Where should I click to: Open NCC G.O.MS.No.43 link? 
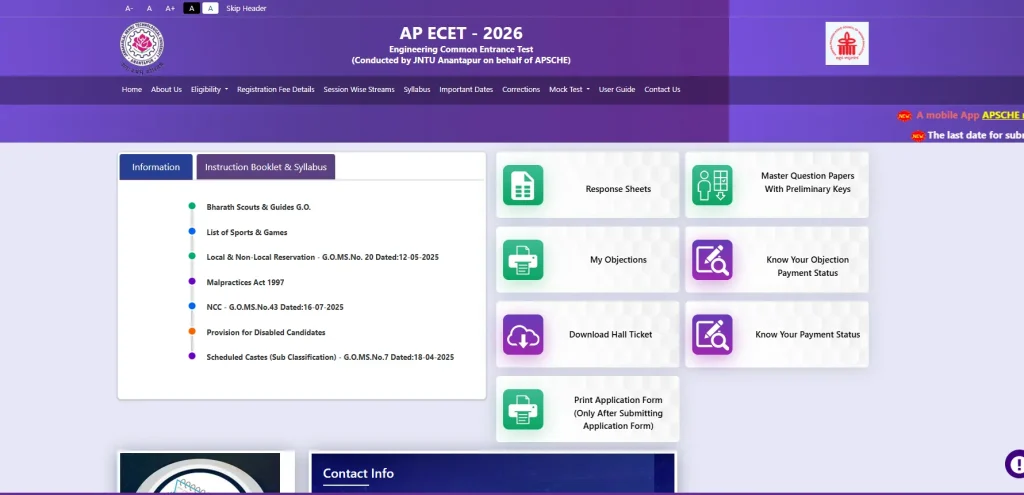pyautogui.click(x=275, y=308)
